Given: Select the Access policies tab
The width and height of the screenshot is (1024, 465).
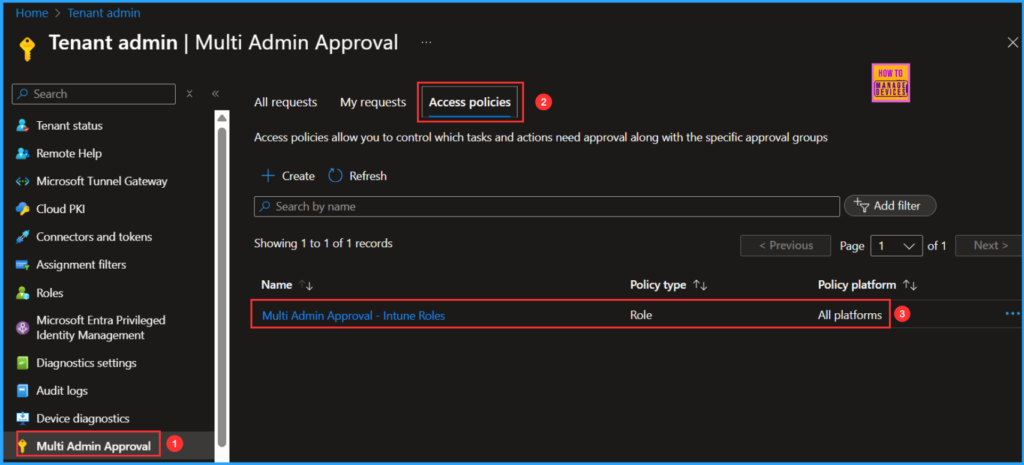Looking at the screenshot, I should point(470,103).
